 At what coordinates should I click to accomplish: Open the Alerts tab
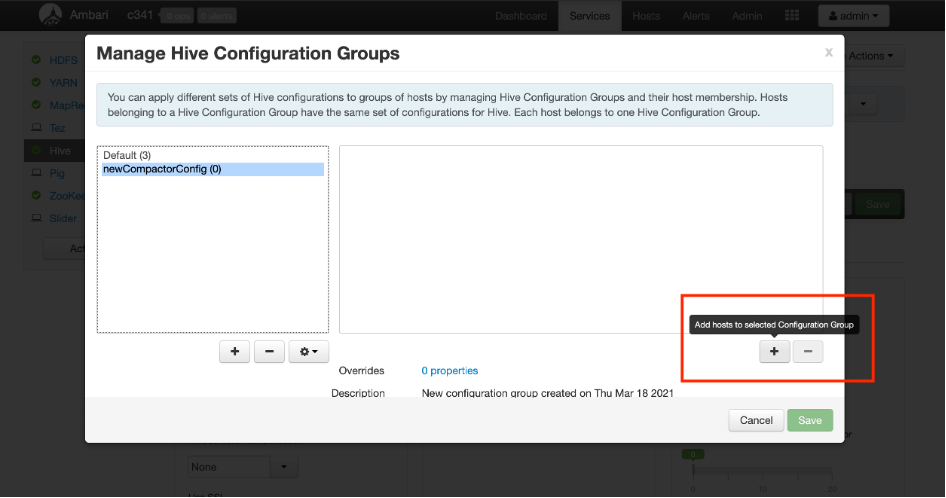tap(695, 16)
